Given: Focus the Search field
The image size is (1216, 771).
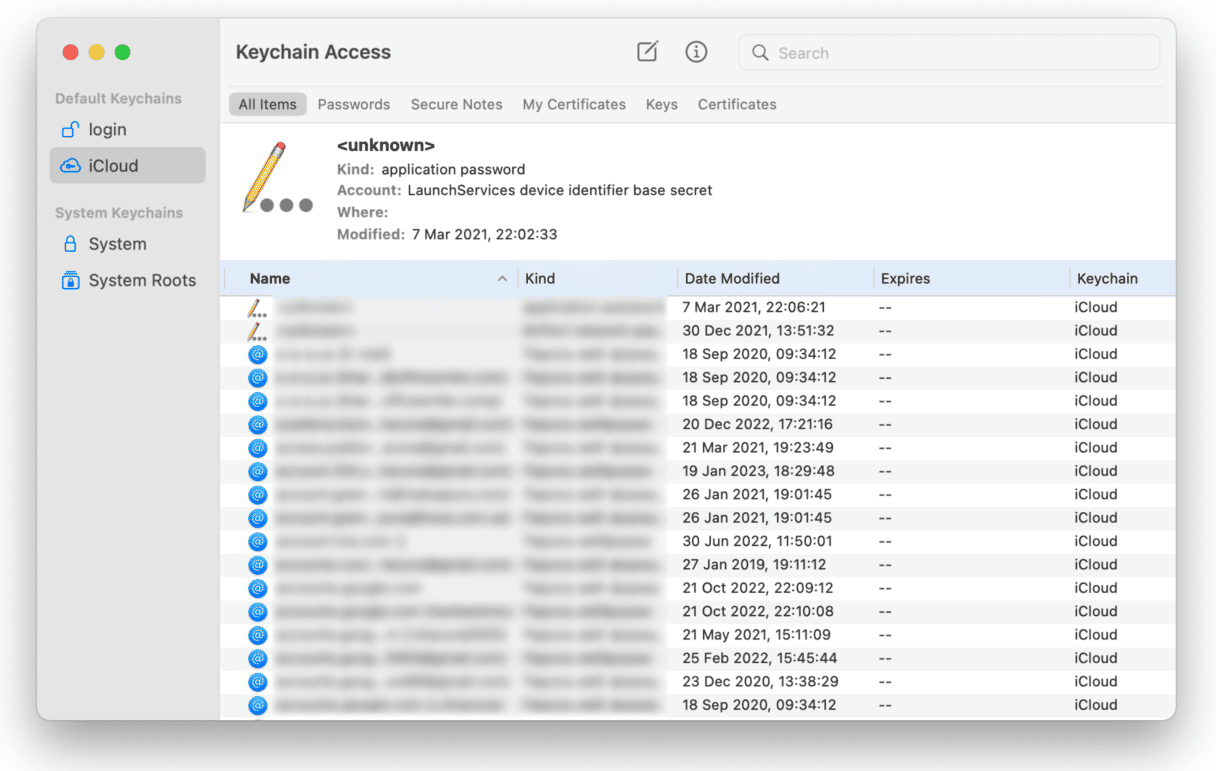Looking at the screenshot, I should pyautogui.click(x=949, y=53).
